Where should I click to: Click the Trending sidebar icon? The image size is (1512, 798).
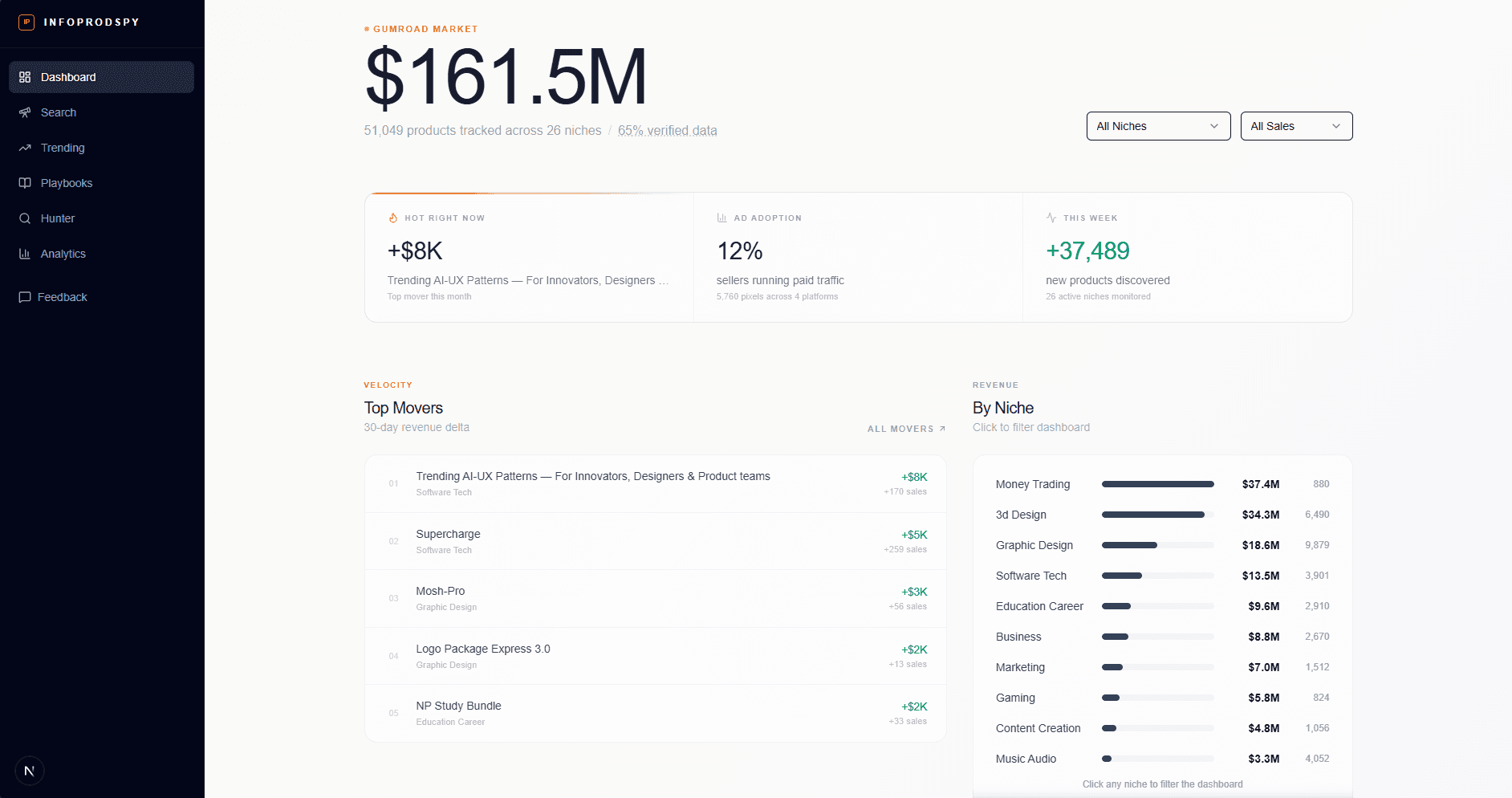click(26, 148)
